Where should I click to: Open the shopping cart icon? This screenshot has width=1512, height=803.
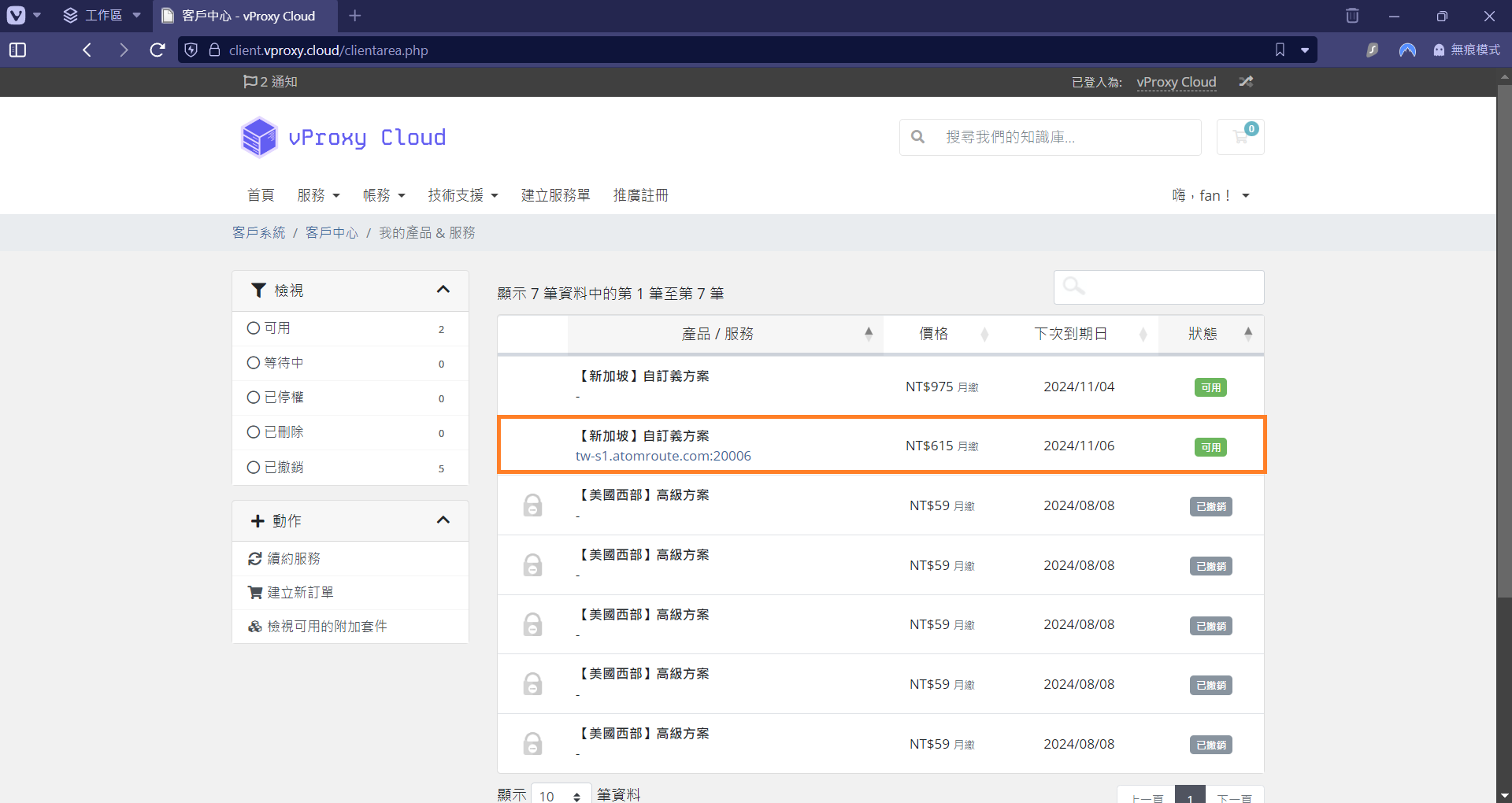(1240, 137)
